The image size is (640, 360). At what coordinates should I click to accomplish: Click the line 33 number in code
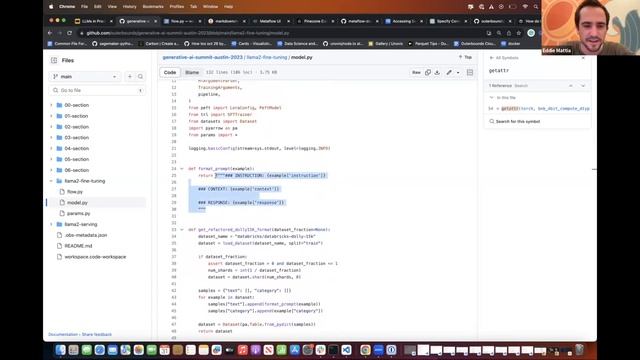(x=174, y=229)
